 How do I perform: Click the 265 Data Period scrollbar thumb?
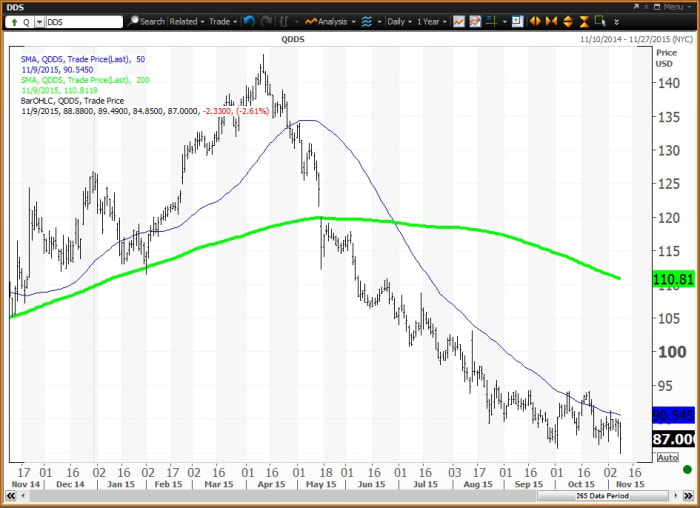(x=602, y=496)
